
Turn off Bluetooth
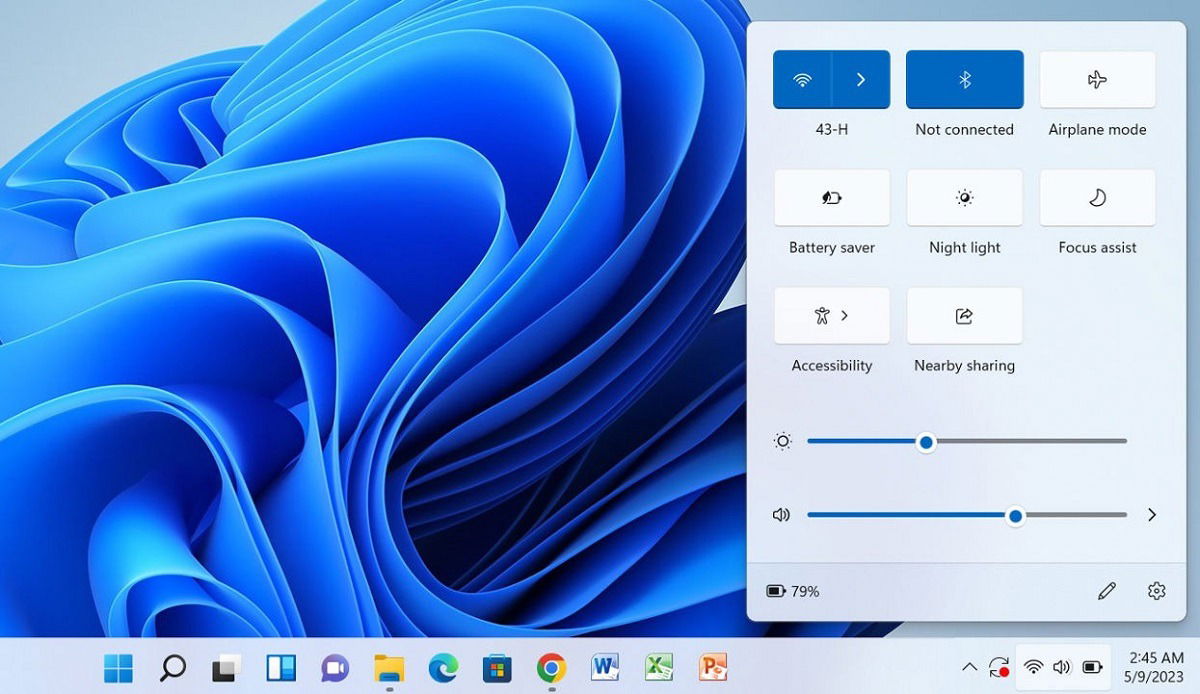point(964,79)
